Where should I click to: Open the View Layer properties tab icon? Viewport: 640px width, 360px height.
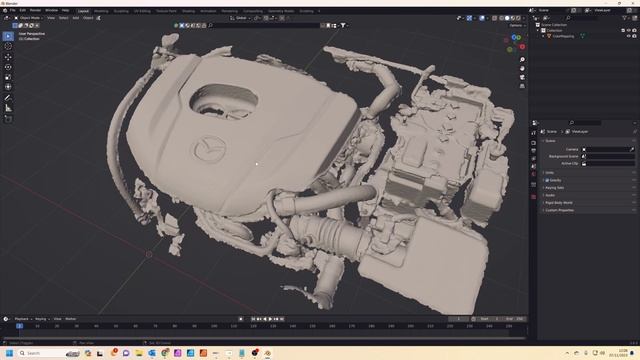click(533, 159)
